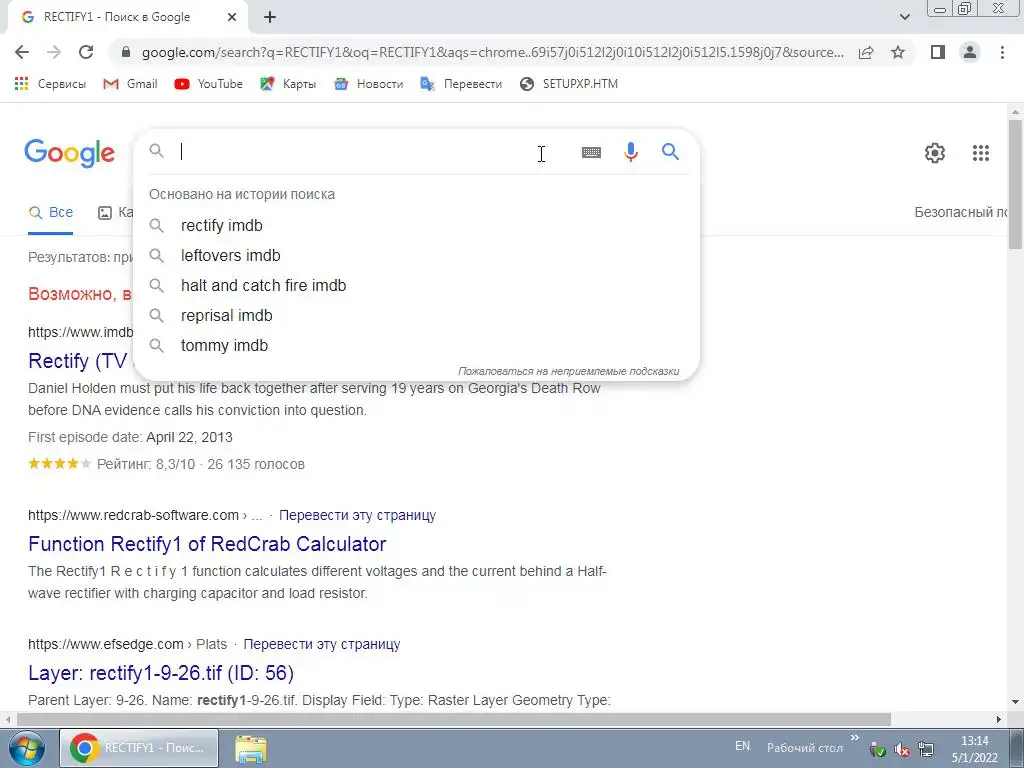Choose suggestion halt and catch fire imdb

[x=417, y=285]
